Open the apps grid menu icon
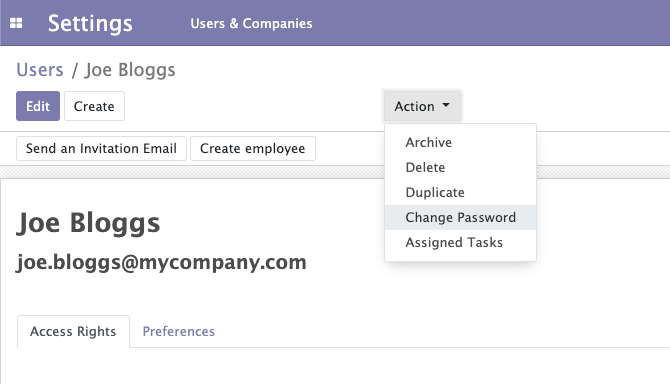Viewport: 670px width, 384px height. (16, 23)
